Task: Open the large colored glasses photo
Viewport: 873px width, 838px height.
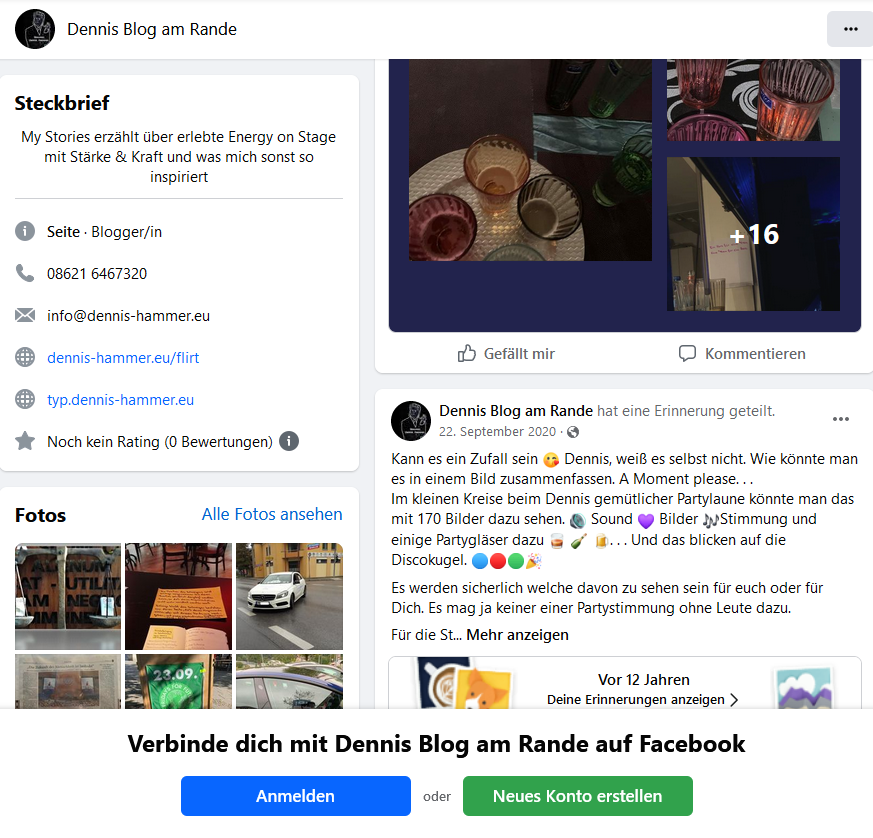Action: pyautogui.click(x=530, y=160)
